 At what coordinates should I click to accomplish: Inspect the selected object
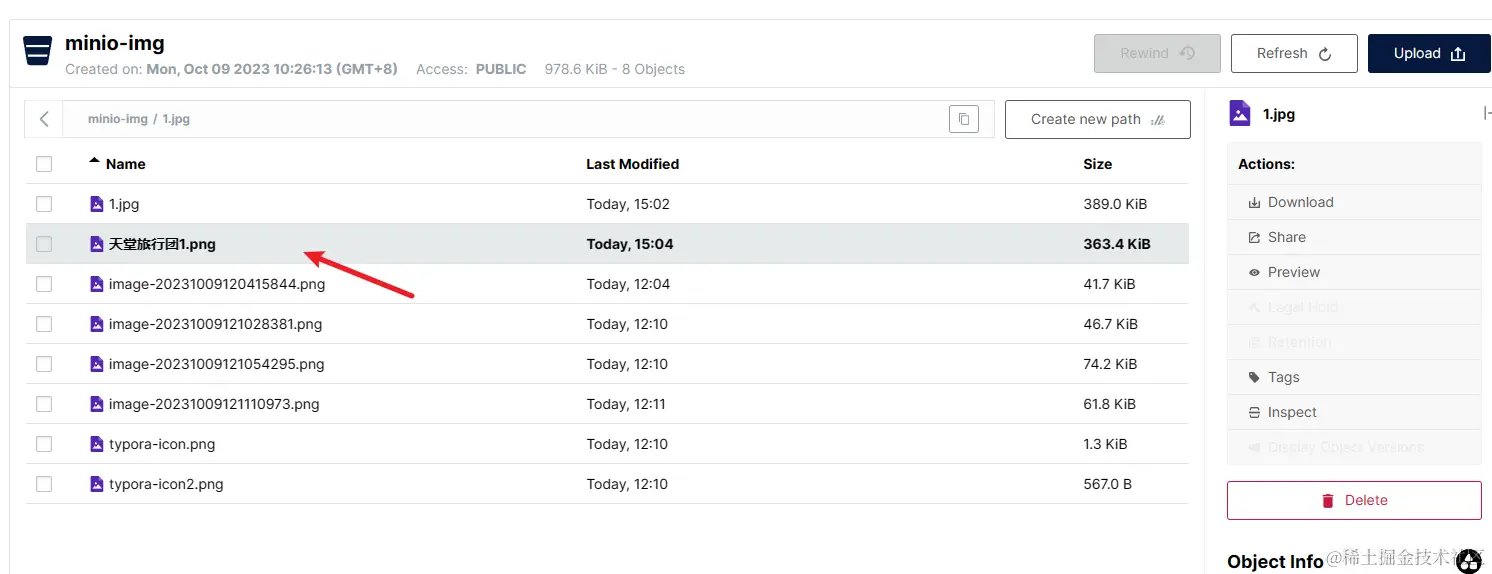tap(1354, 412)
